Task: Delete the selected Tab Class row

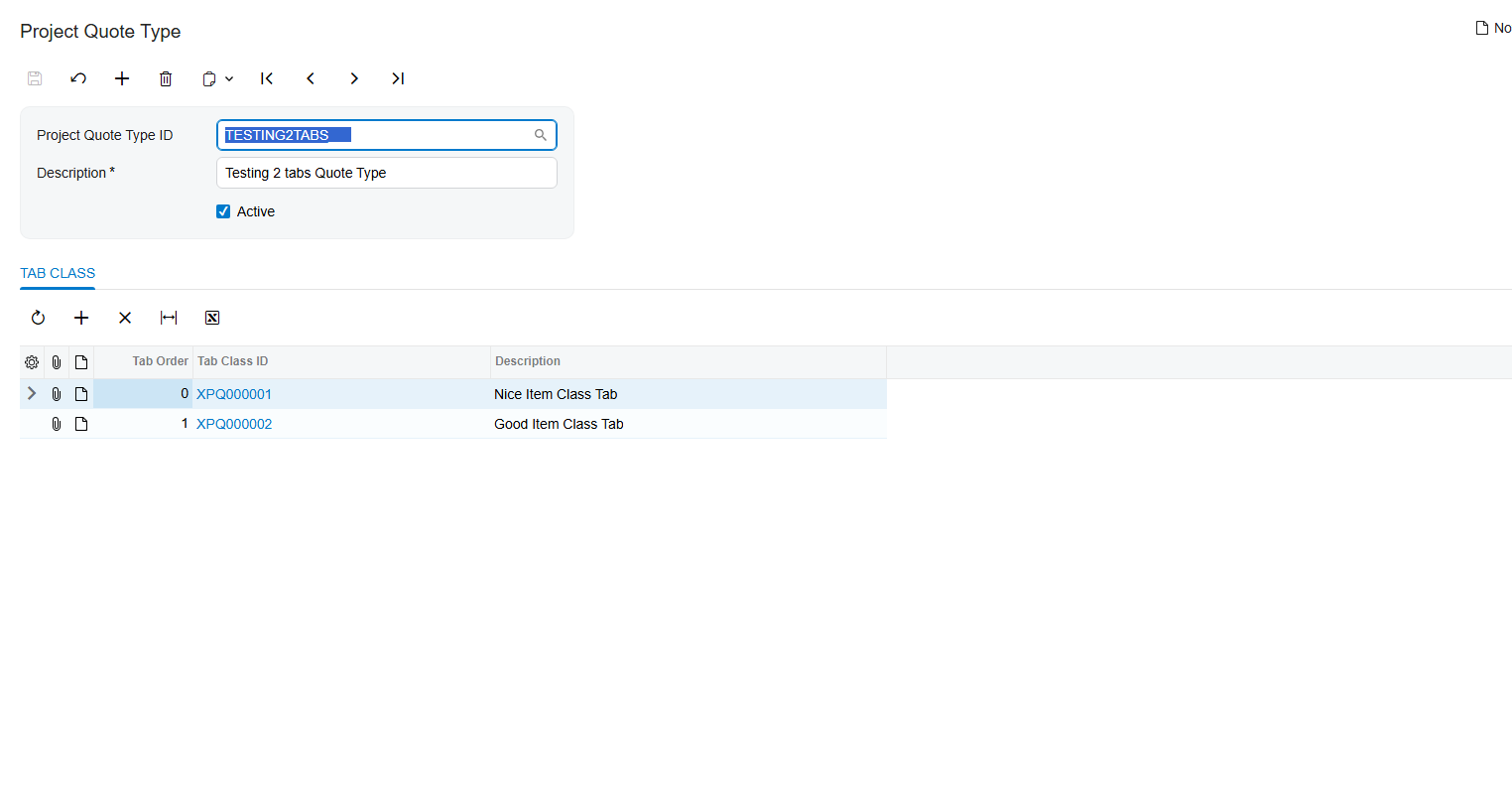Action: (125, 318)
